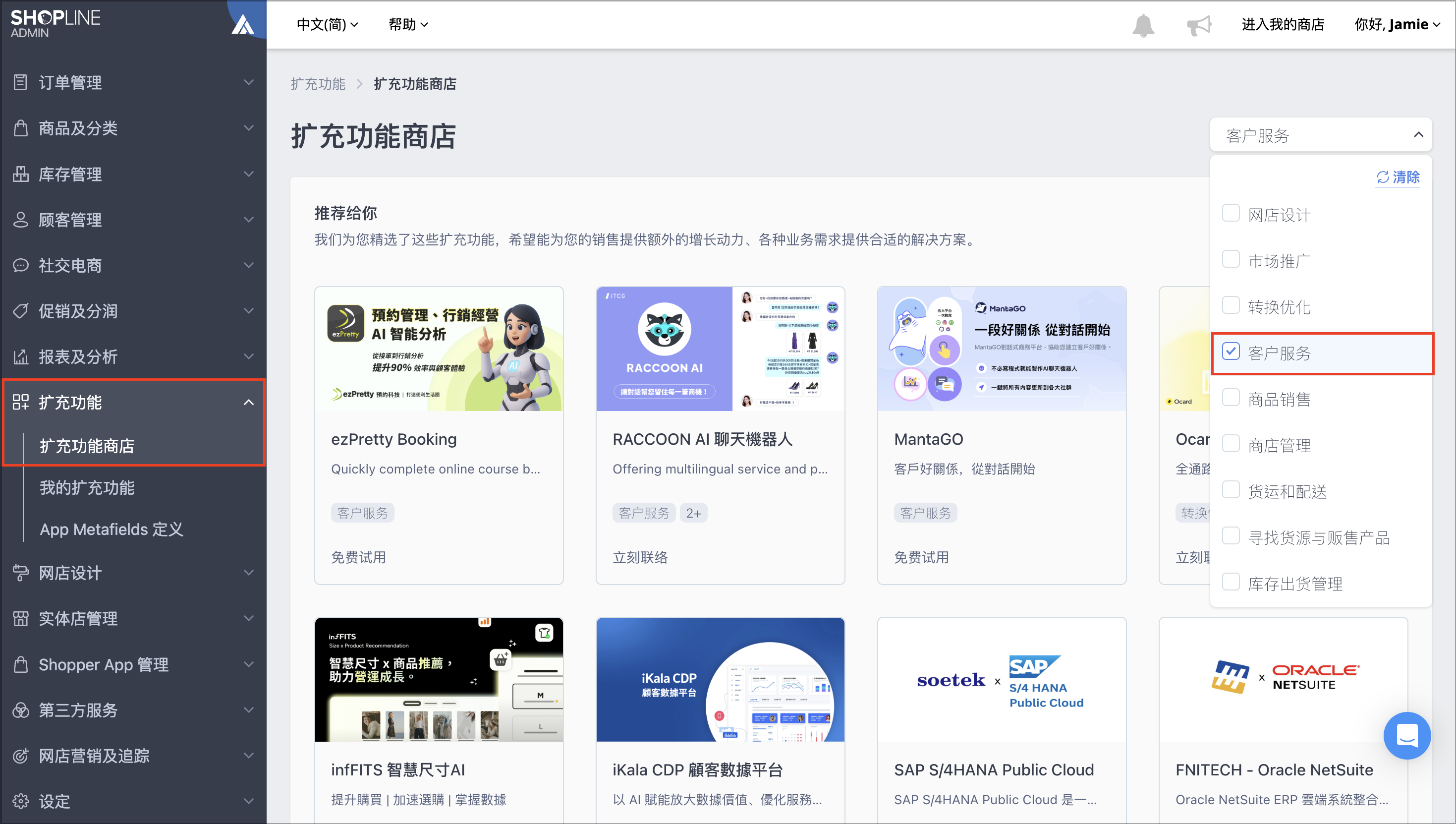1456x824 pixels.
Task: Collapse the 扩充功能 menu chevron
Action: pyautogui.click(x=248, y=403)
